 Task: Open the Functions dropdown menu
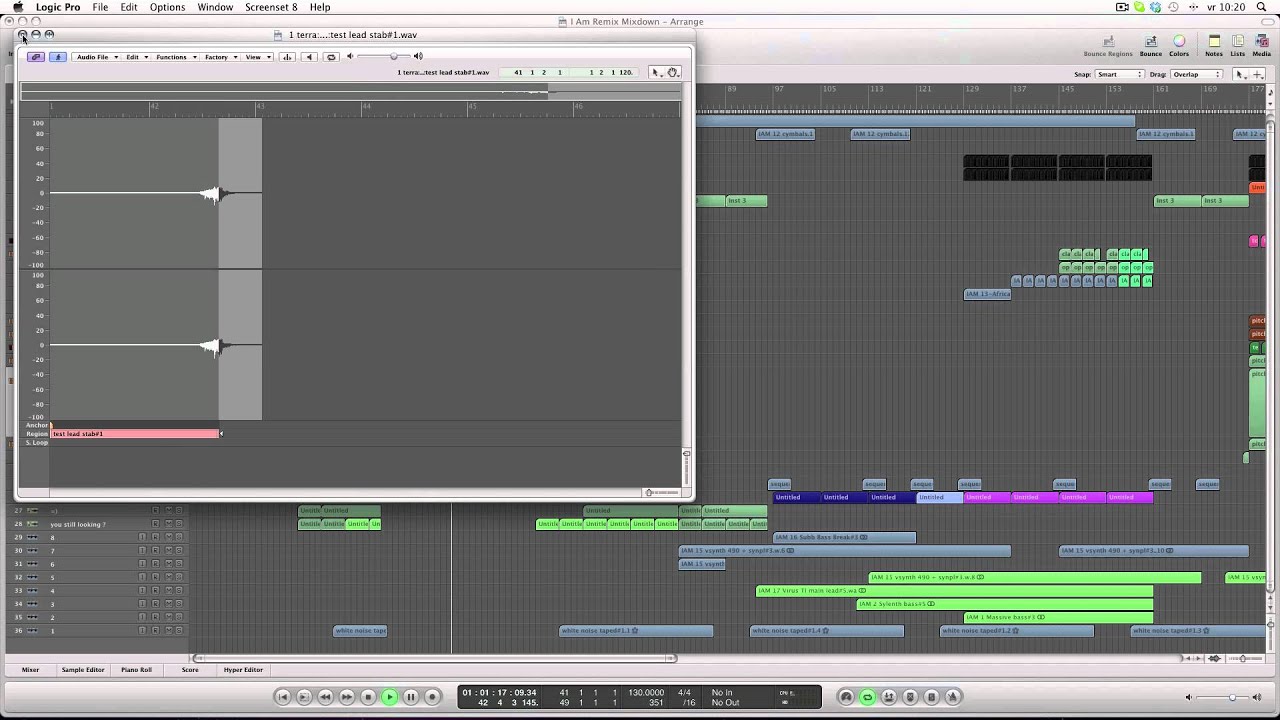tap(174, 57)
